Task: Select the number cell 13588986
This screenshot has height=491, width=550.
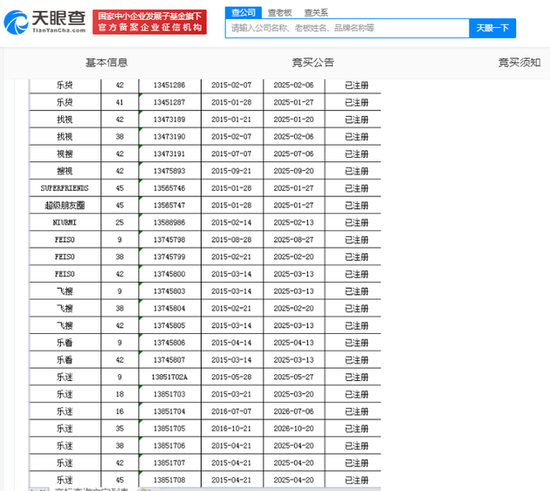Action: pos(170,223)
